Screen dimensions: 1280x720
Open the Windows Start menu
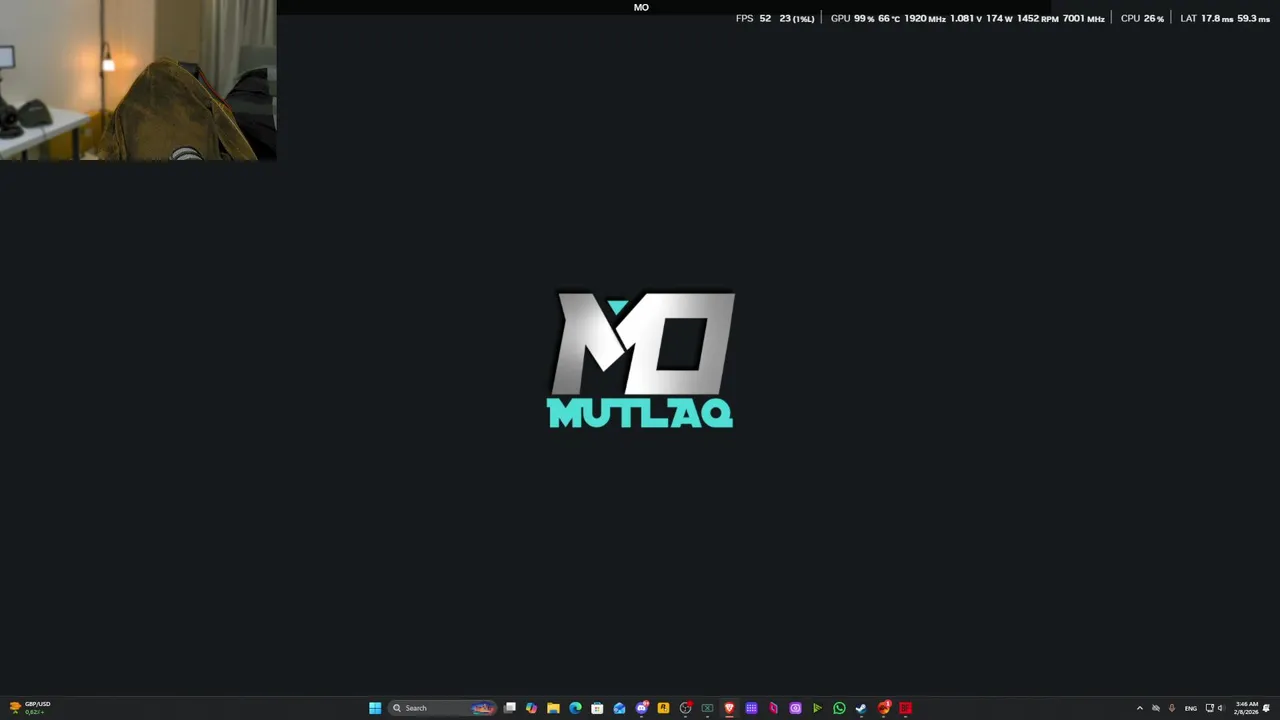pyautogui.click(x=375, y=708)
